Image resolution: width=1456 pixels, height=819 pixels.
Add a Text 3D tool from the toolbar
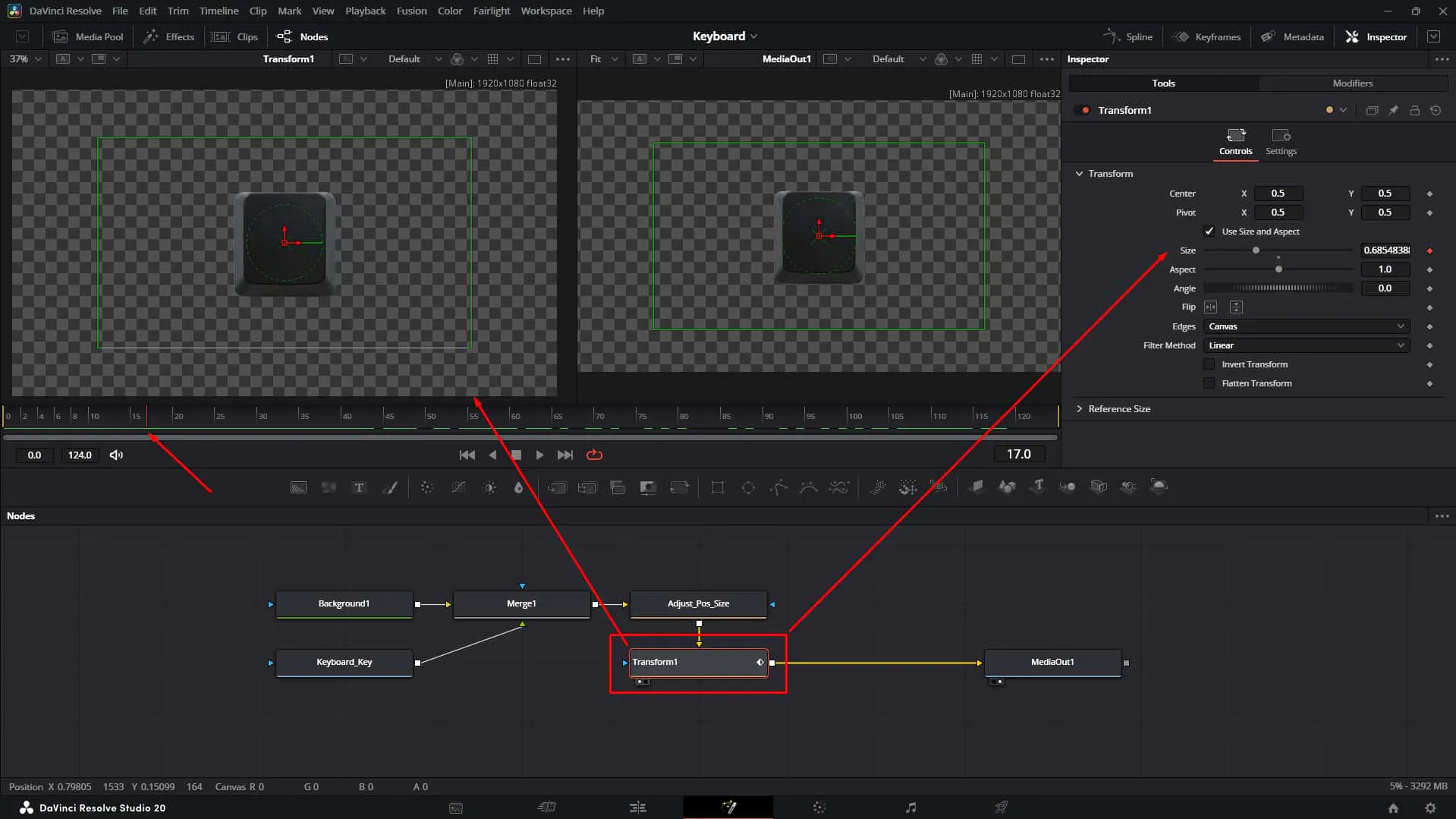coord(1038,487)
